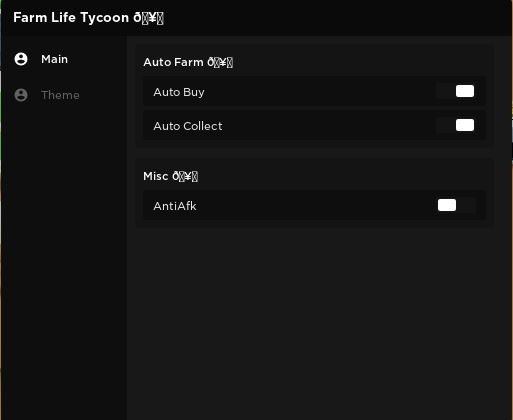Click the dimmed person icon beside Theme

coord(21,95)
